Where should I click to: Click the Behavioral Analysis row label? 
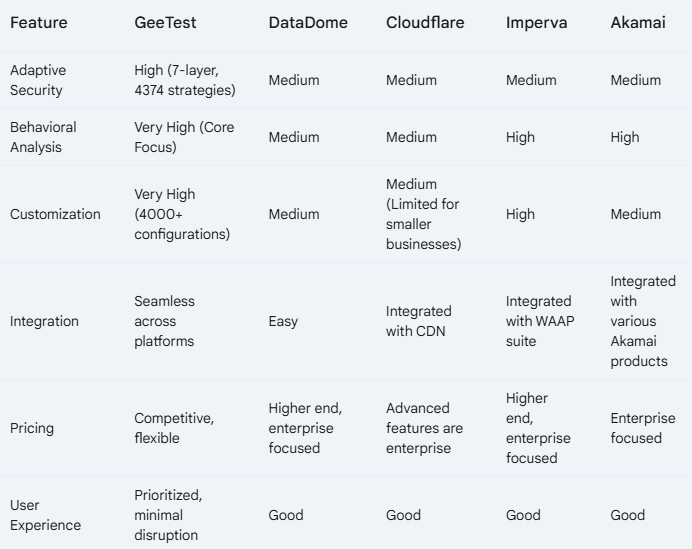pos(43,137)
